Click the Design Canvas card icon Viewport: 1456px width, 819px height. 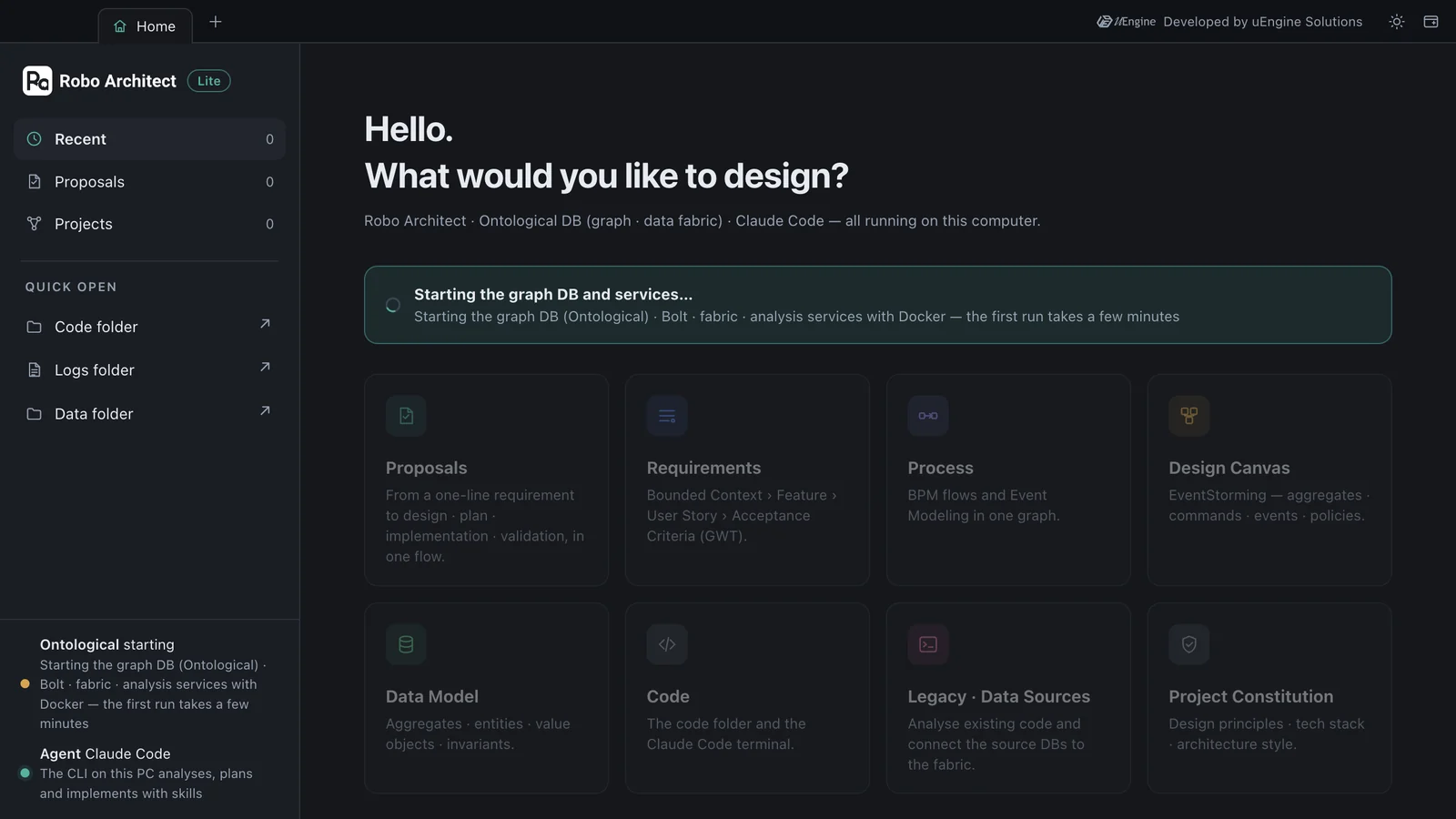[1189, 416]
